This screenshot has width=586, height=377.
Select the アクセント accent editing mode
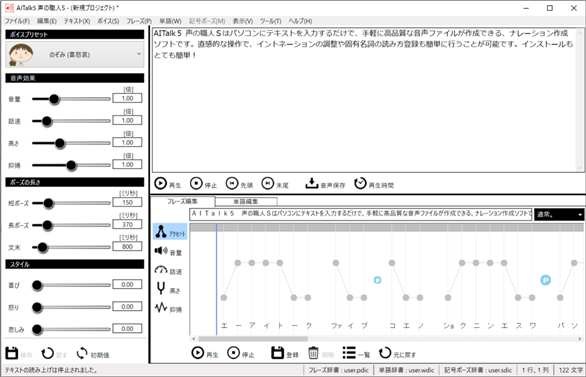click(x=170, y=232)
